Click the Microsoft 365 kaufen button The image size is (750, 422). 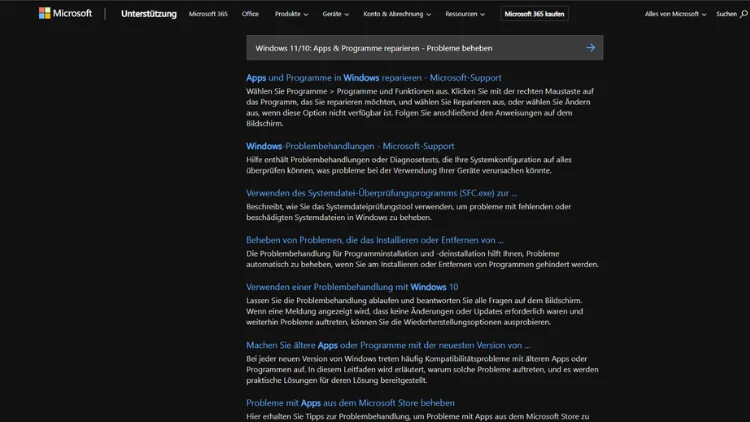pos(534,14)
